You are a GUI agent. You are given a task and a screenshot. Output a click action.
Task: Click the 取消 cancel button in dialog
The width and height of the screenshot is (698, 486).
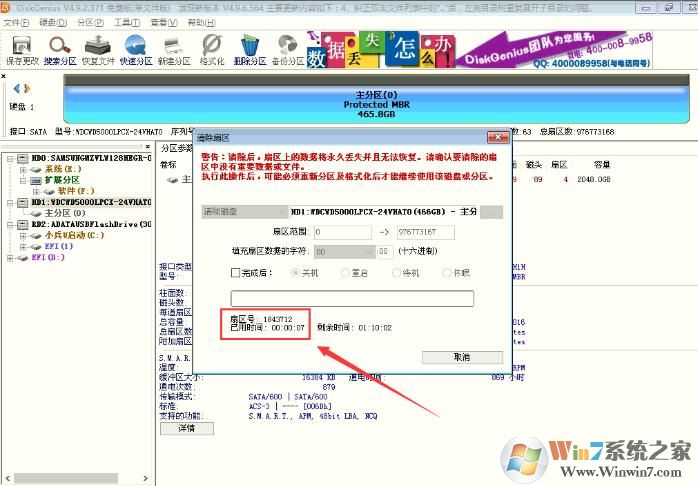coord(462,357)
